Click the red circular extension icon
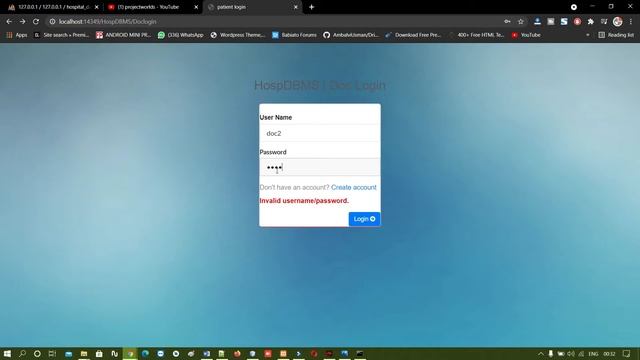The height and width of the screenshot is (360, 640). 577,22
